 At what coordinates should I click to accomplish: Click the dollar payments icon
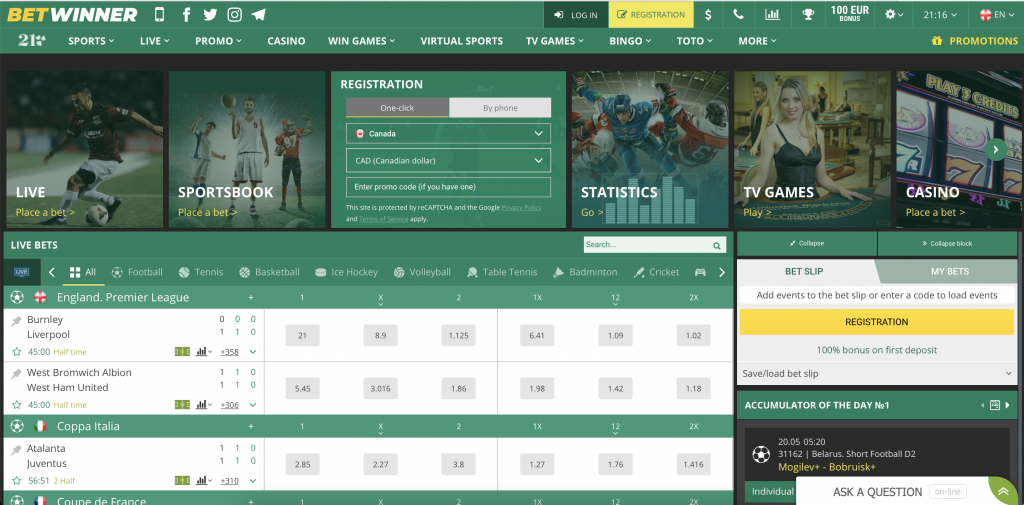[709, 14]
